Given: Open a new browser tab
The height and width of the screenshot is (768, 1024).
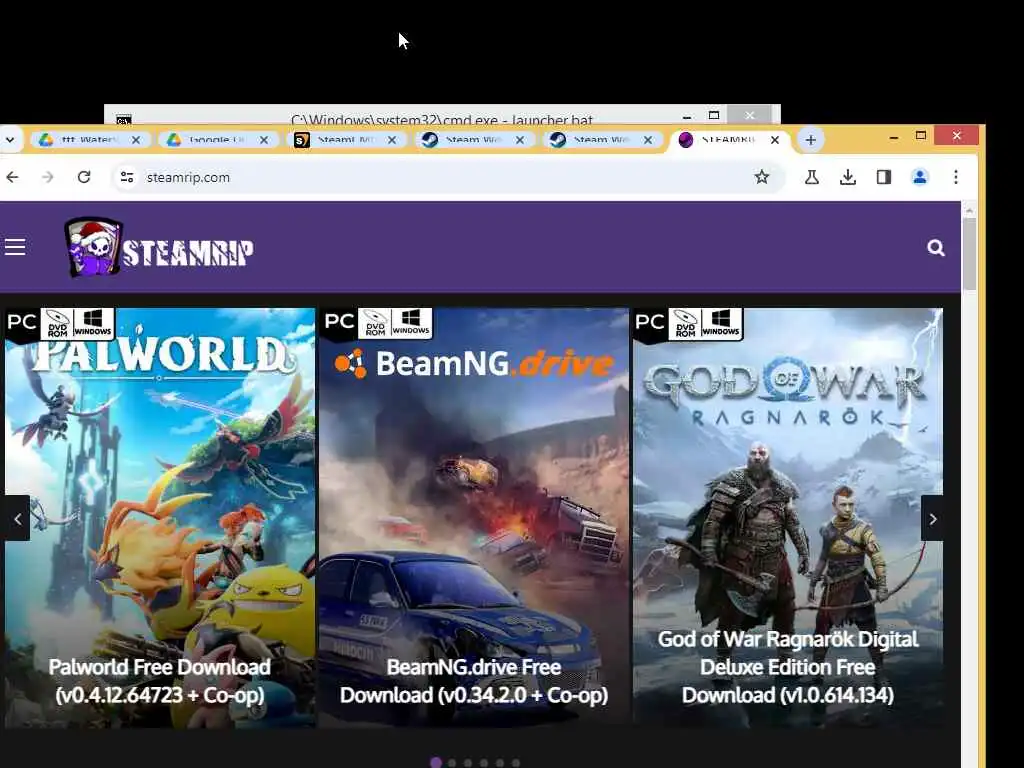Looking at the screenshot, I should 810,140.
